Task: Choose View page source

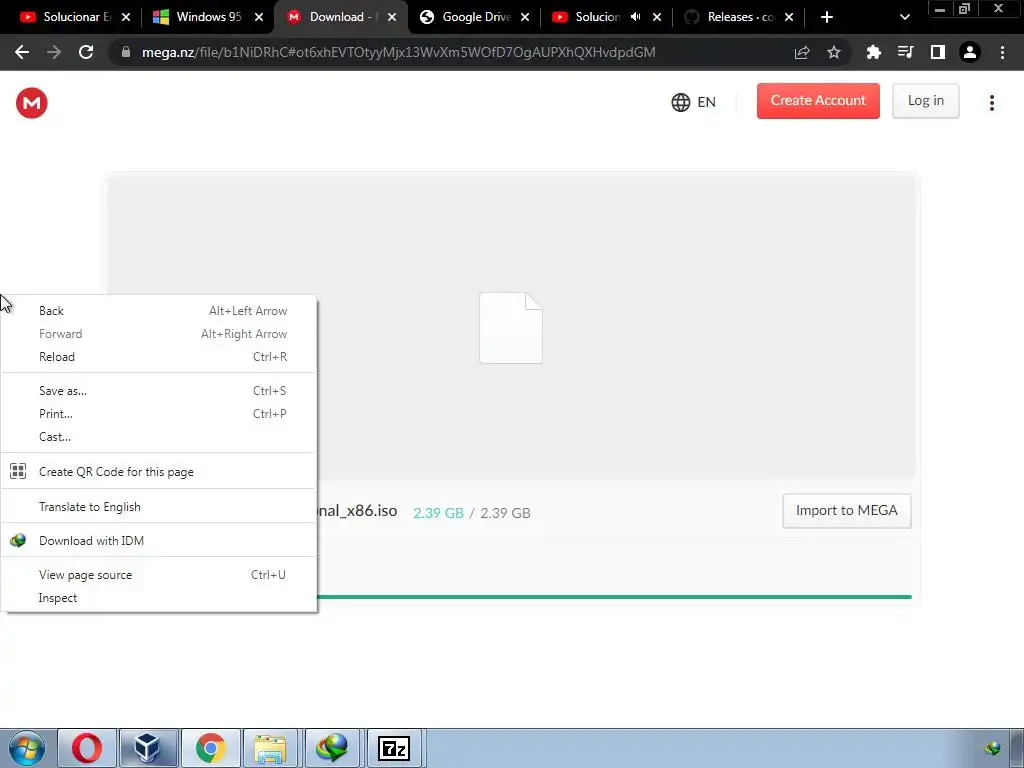Action: point(159,575)
